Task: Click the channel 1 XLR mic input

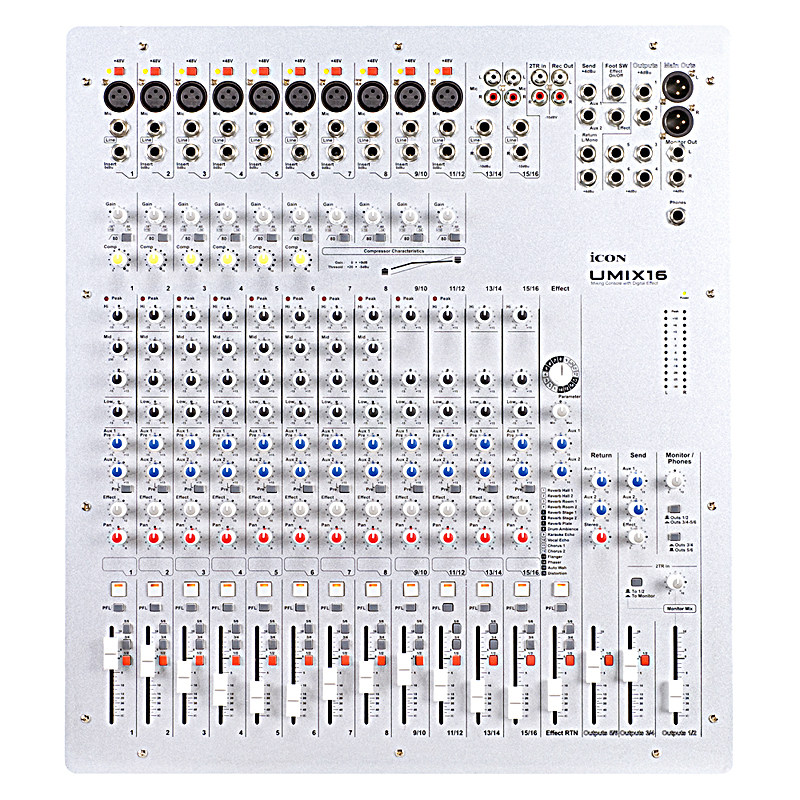Action: (119, 96)
